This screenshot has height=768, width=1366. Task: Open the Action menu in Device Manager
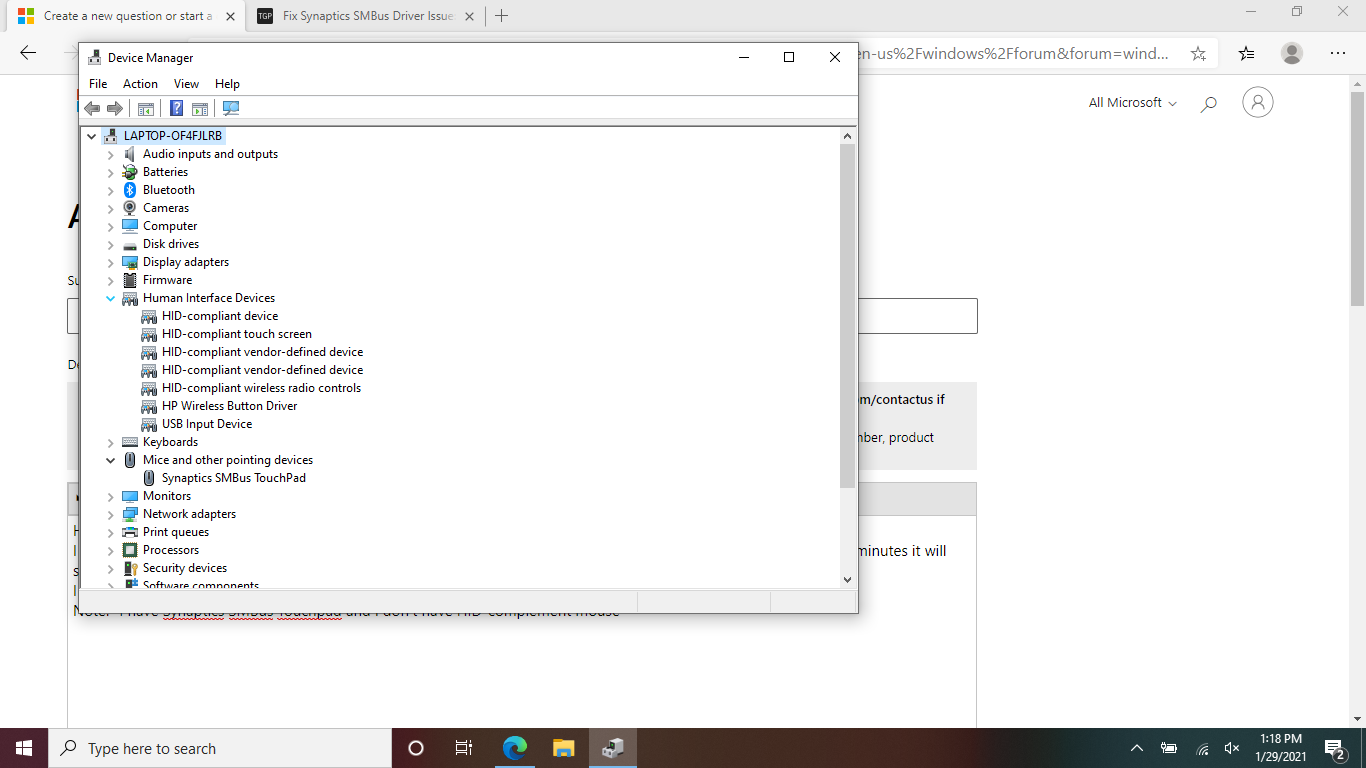(140, 84)
